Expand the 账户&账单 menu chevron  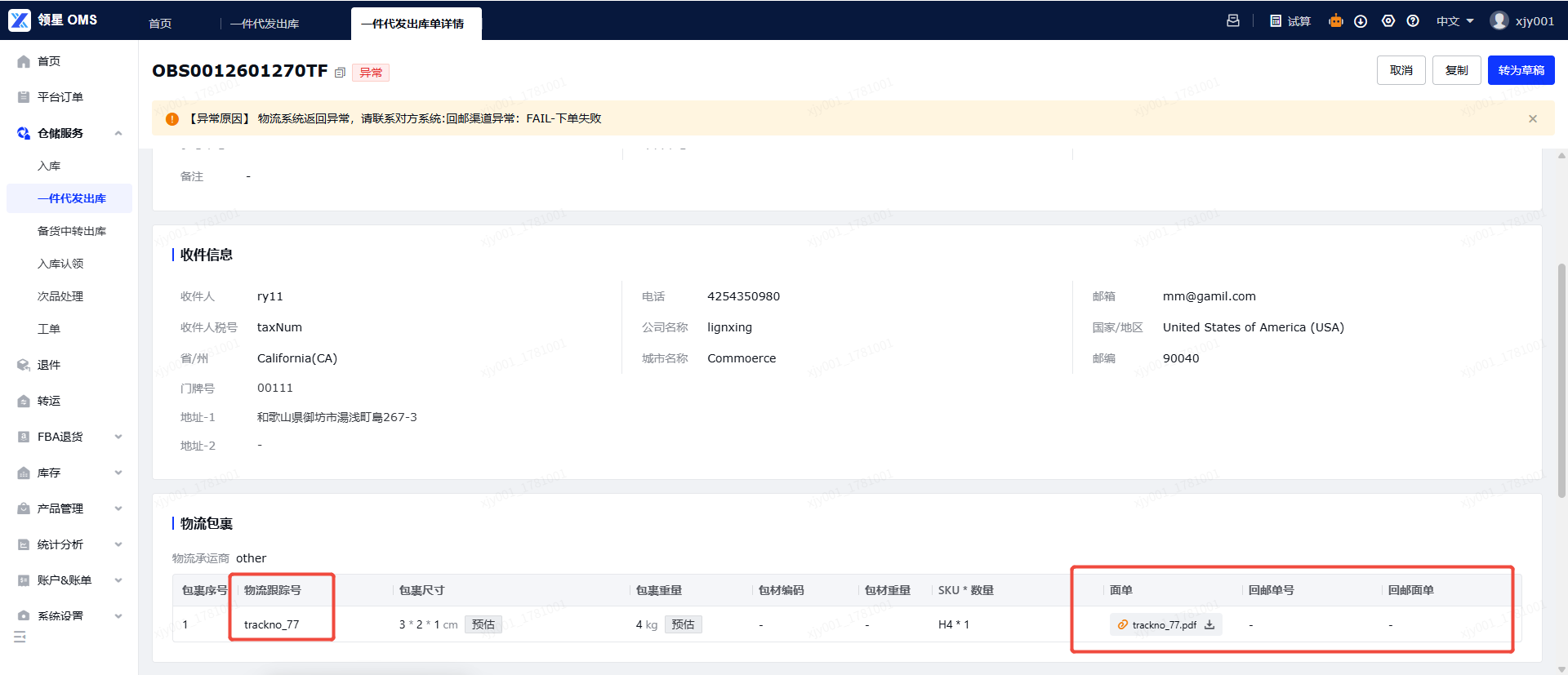(x=118, y=580)
